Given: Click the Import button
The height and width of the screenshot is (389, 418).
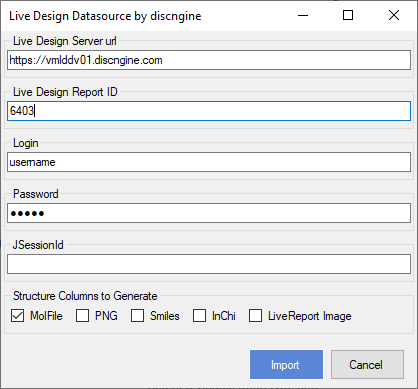Looking at the screenshot, I should tap(286, 364).
